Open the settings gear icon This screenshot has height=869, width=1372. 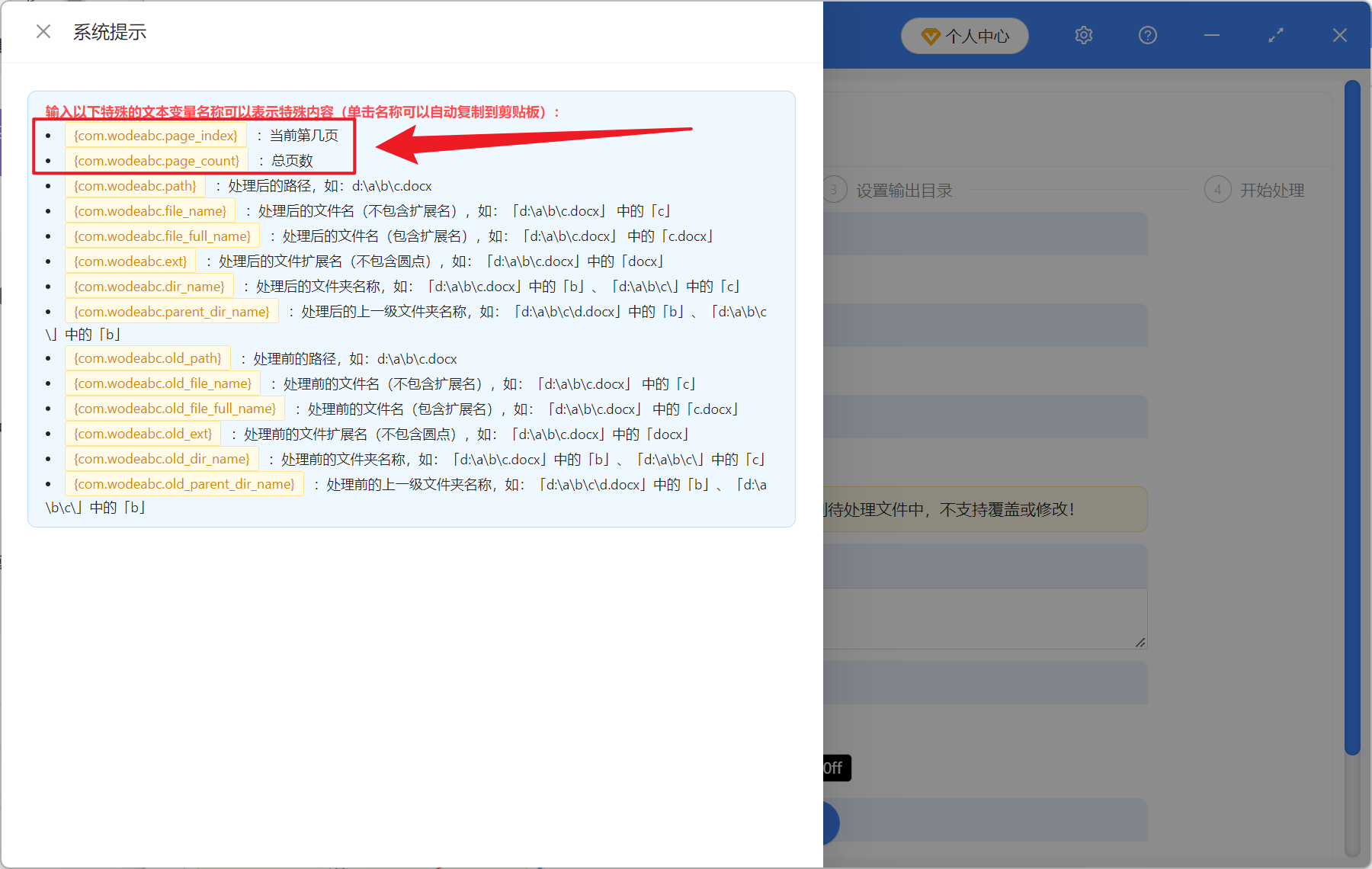coord(1083,35)
